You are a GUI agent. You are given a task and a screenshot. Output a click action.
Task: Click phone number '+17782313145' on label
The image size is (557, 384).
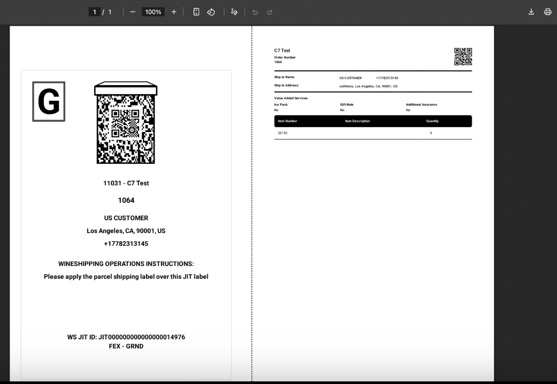point(126,244)
